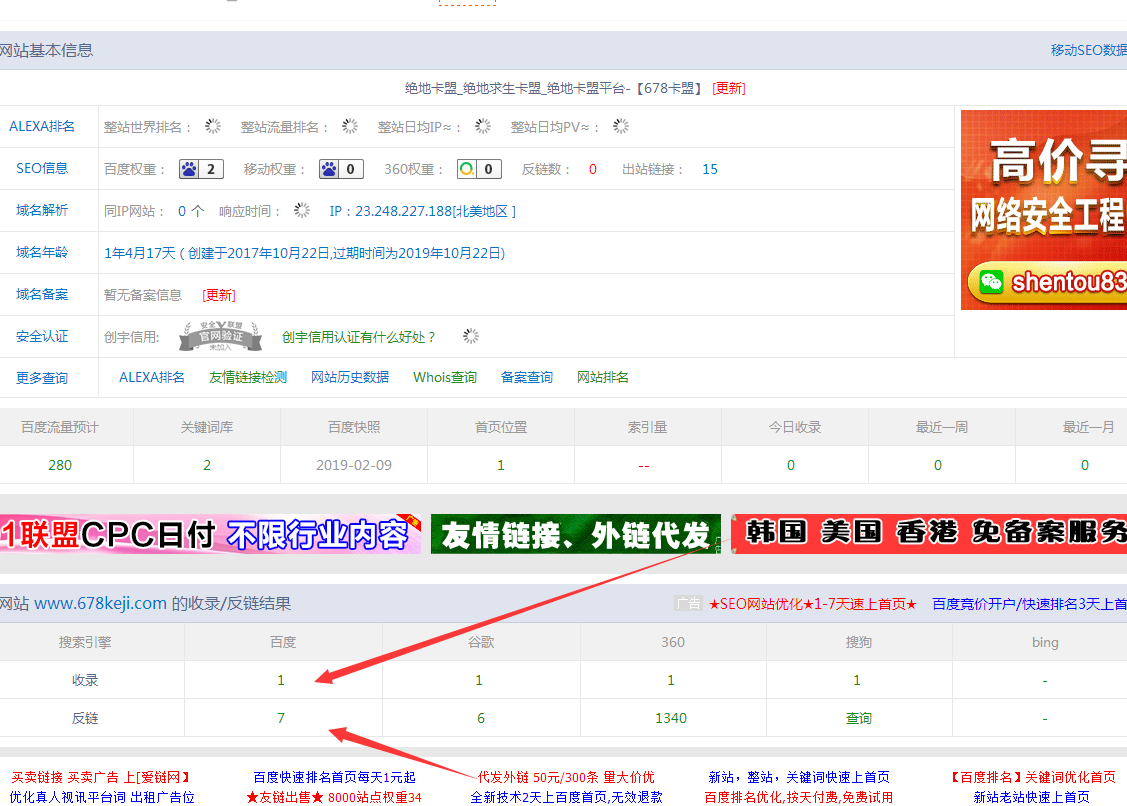Open the 联盟CPC日付 banner ad
Screen dimensions: 1127x806
[210, 534]
